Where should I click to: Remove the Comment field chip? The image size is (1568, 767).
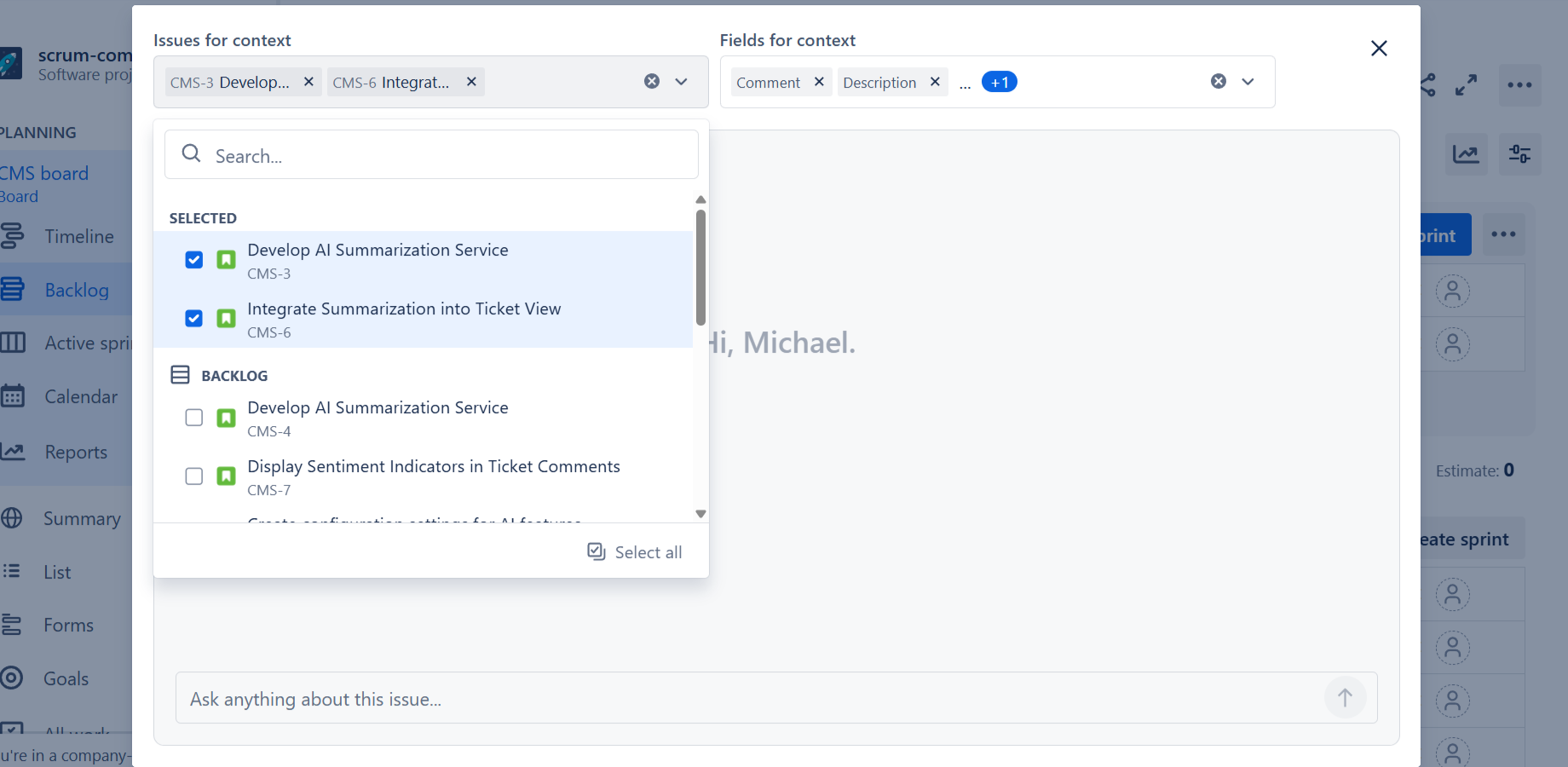click(819, 82)
